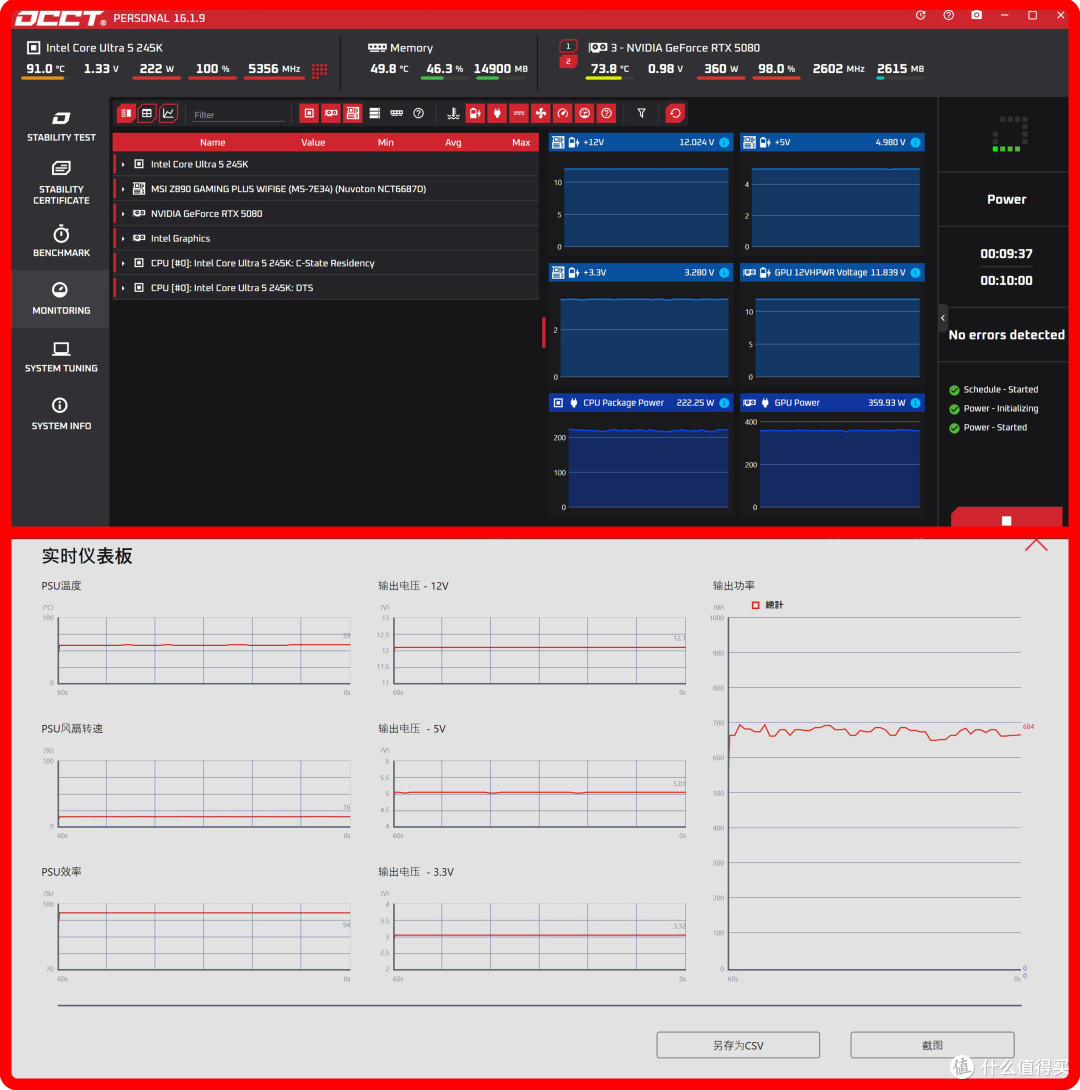This screenshot has width=1080, height=1090.
Task: Toggle memory module sensors filter
Action: [x=396, y=113]
